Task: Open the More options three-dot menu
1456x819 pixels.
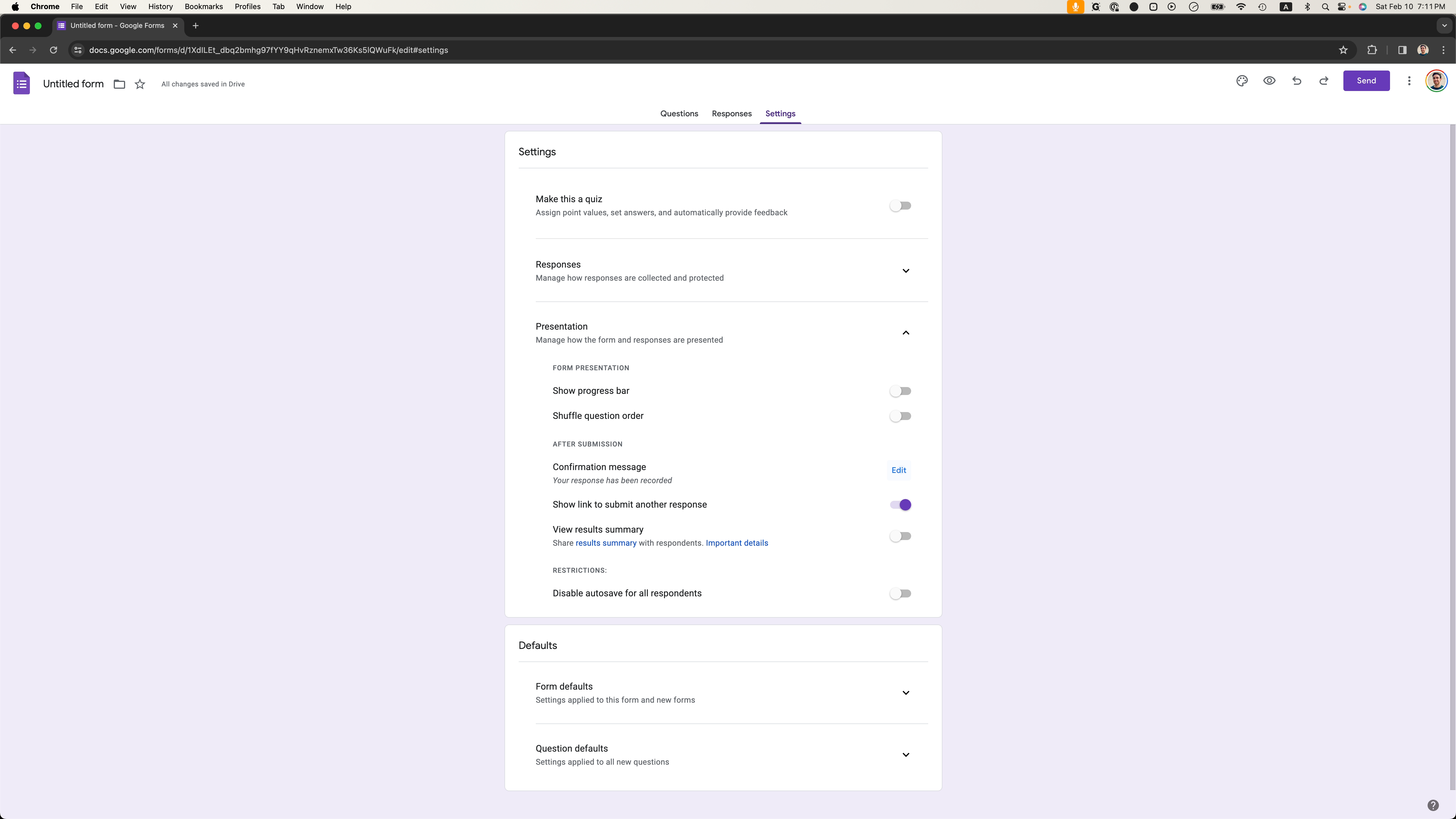Action: [1409, 81]
